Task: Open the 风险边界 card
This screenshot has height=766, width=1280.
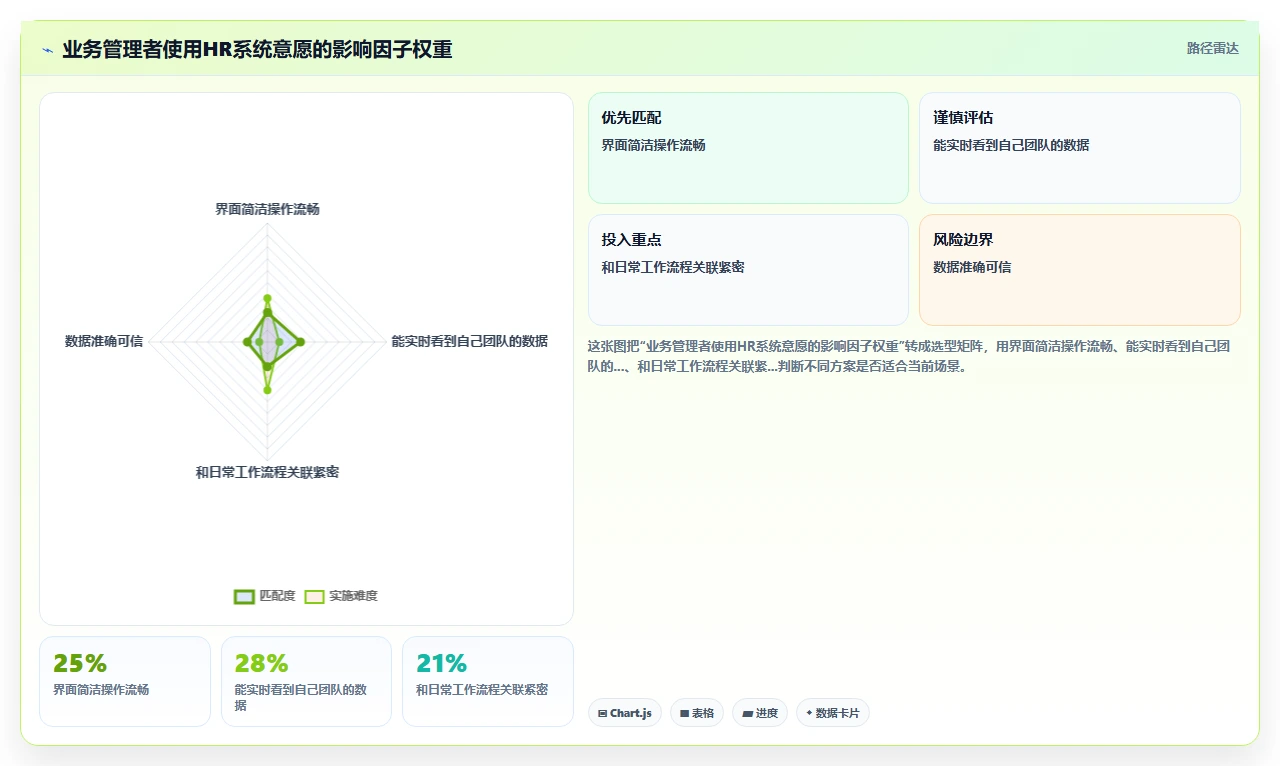Action: click(1080, 270)
